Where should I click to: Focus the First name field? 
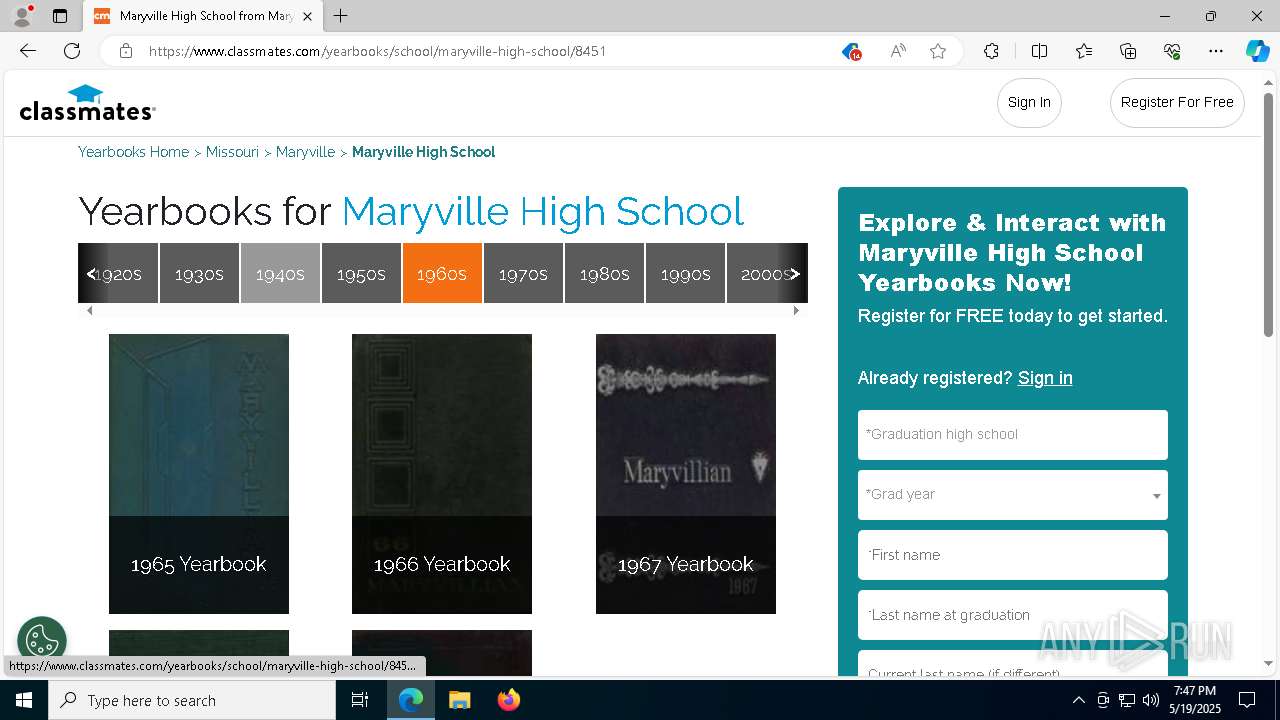click(1013, 555)
